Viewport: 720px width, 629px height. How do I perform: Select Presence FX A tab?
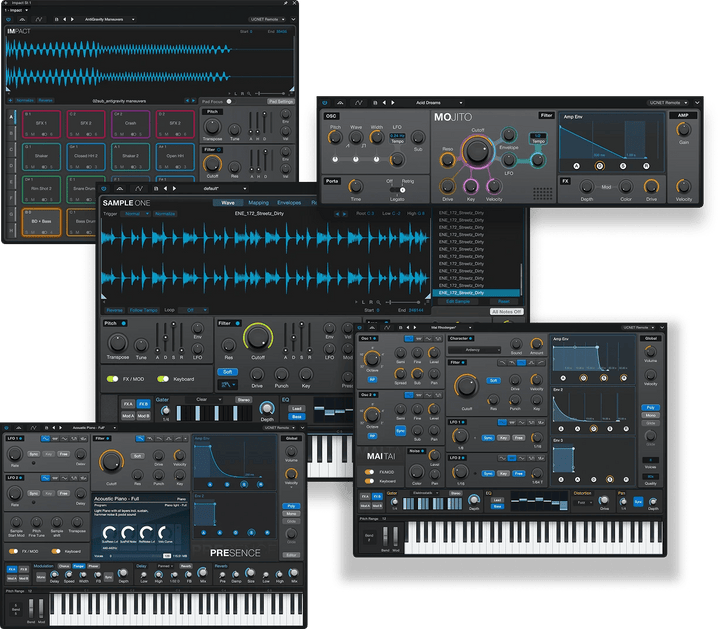[x=12, y=569]
